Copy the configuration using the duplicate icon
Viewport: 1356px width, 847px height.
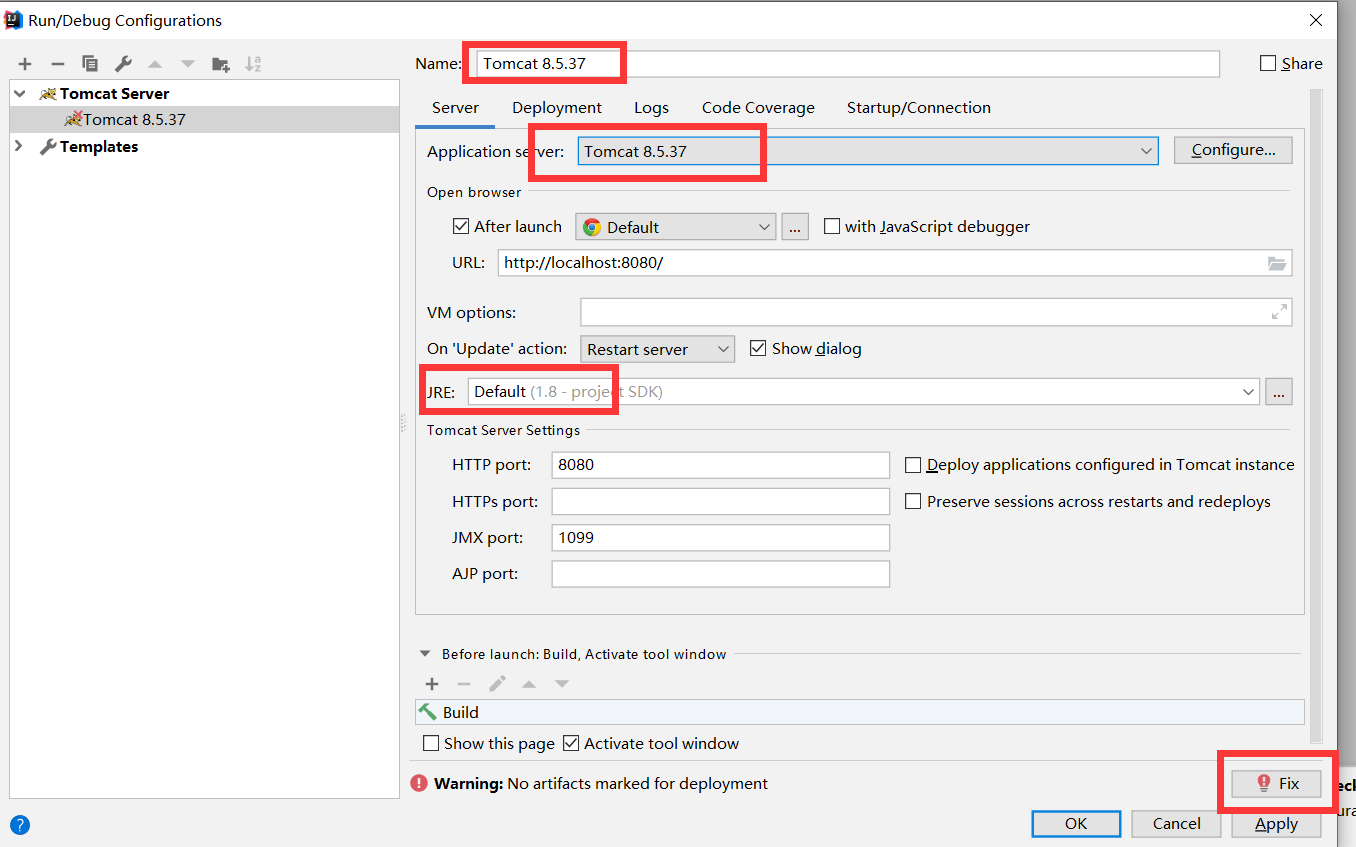(90, 64)
